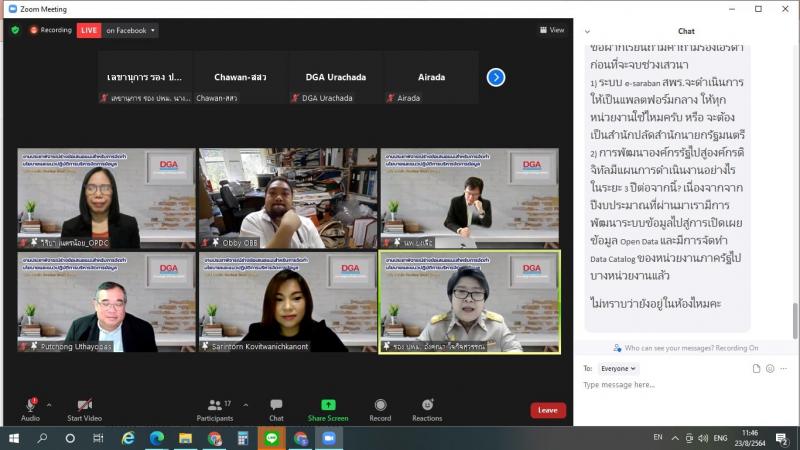Change layout with the View button
Viewport: 800px width, 450px height.
click(x=552, y=30)
